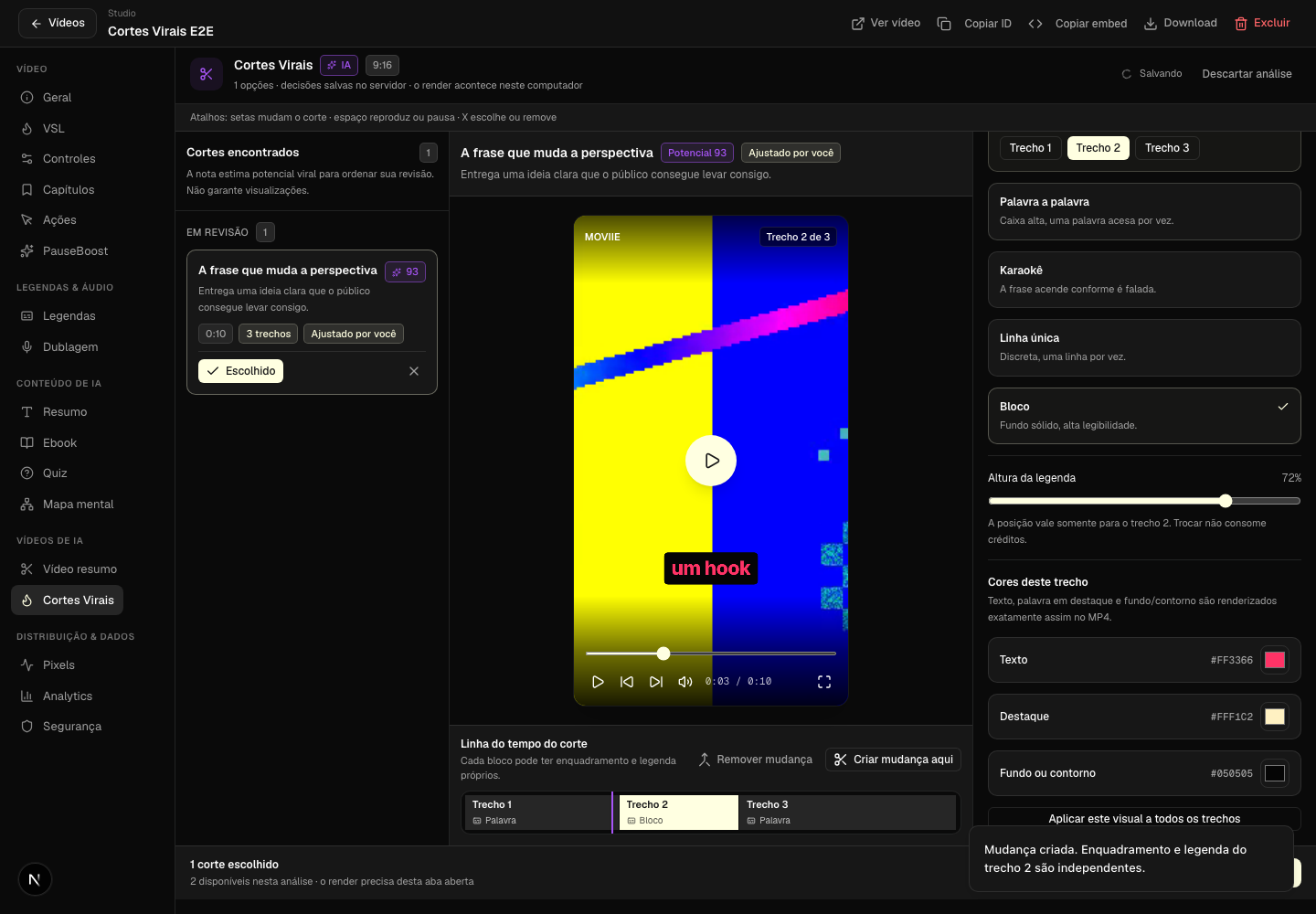This screenshot has height=914, width=1316.
Task: Open Capítulos section
Action: coord(69,190)
